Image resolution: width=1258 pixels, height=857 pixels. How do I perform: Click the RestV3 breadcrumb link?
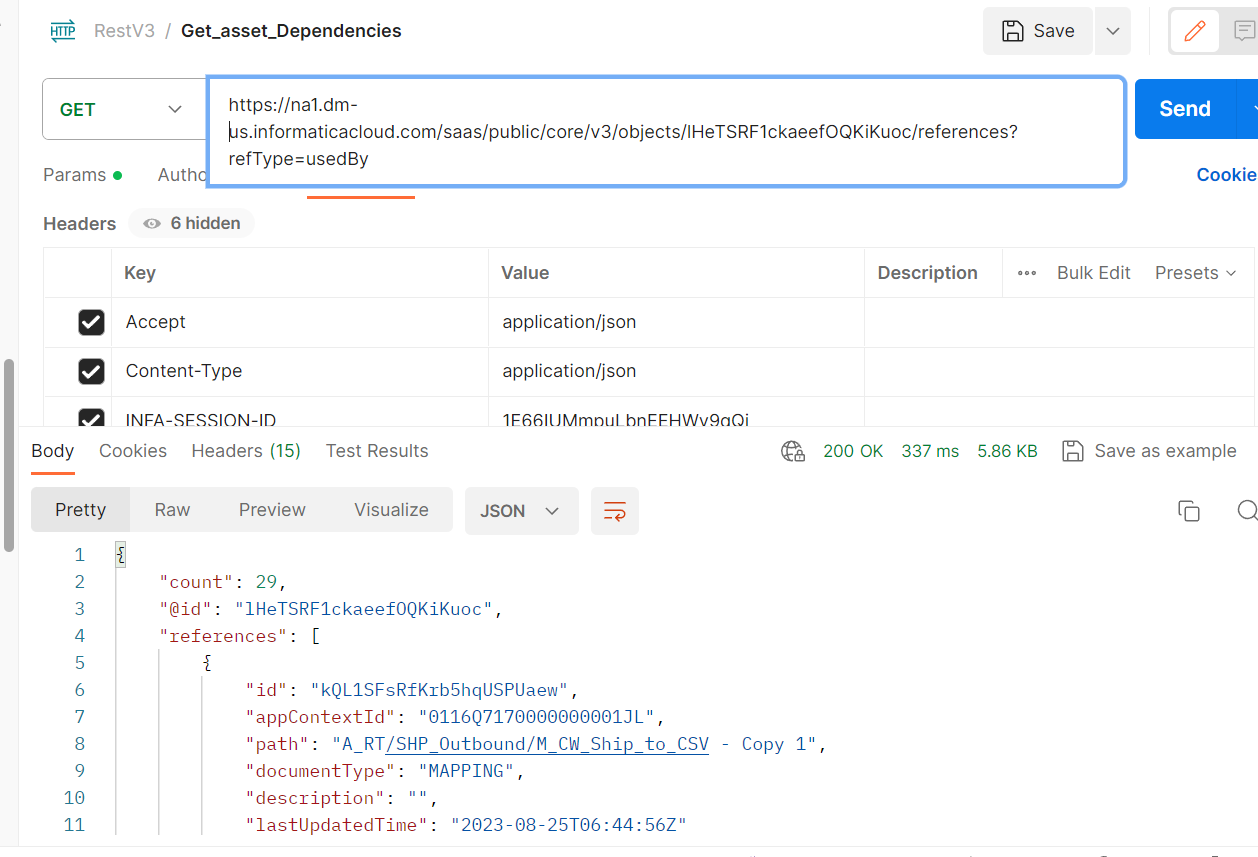tap(124, 31)
